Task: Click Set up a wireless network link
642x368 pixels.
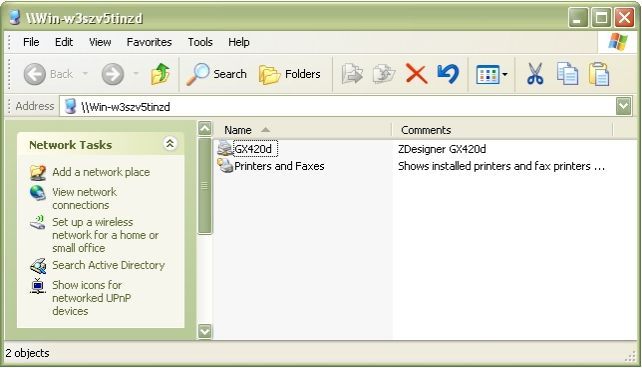Action: click(x=105, y=235)
